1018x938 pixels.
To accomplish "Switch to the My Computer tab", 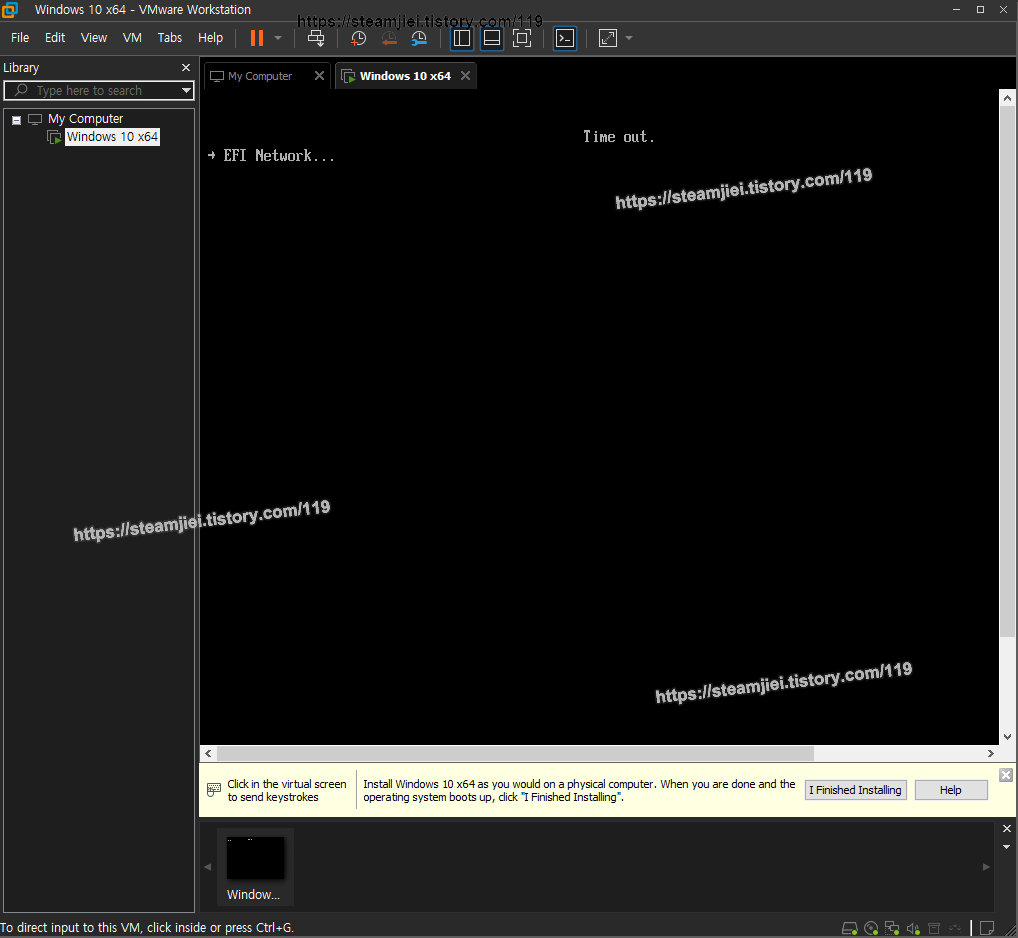I will 260,76.
